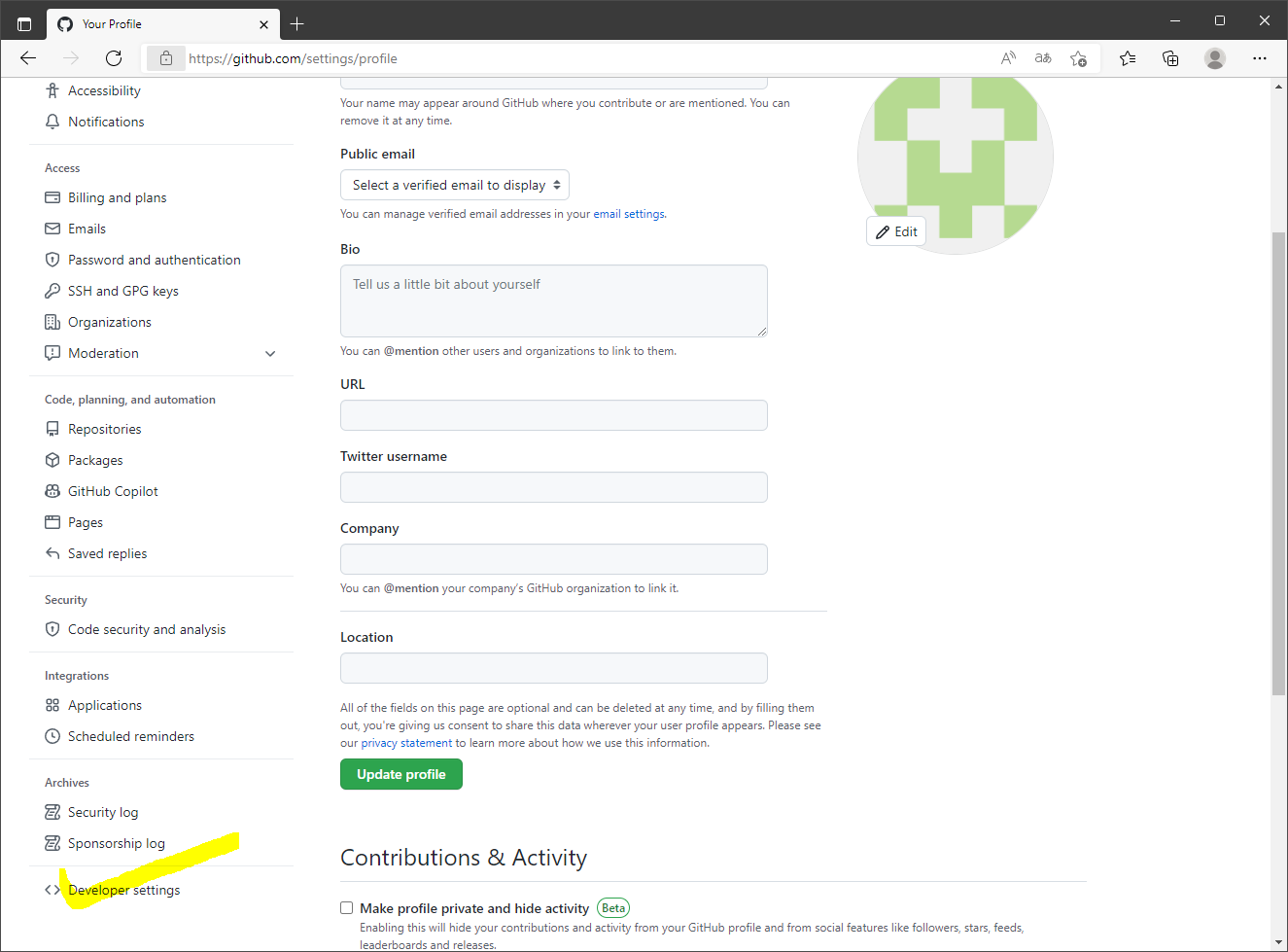The width and height of the screenshot is (1288, 952).
Task: Open the Public email verified email dropdown
Action: [x=455, y=185]
